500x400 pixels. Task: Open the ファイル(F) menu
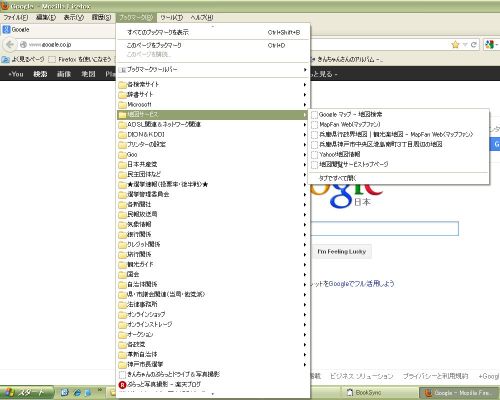click(x=16, y=17)
